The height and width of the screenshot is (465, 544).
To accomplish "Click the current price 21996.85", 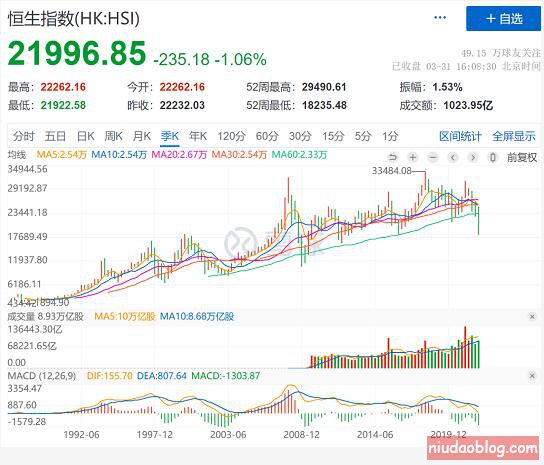I will click(x=77, y=53).
